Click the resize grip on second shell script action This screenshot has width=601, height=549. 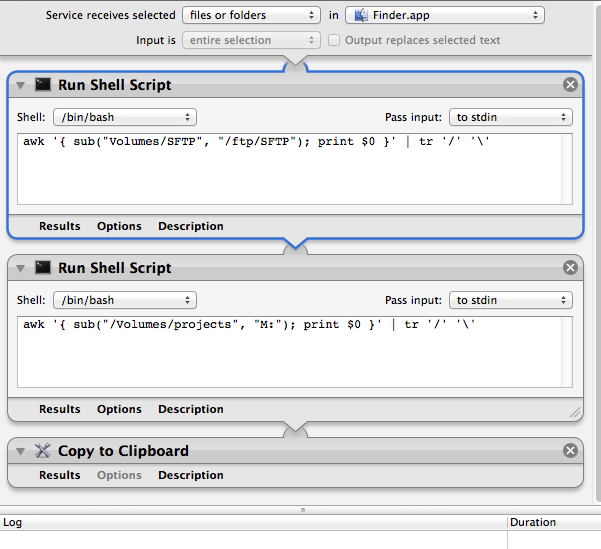(x=575, y=413)
